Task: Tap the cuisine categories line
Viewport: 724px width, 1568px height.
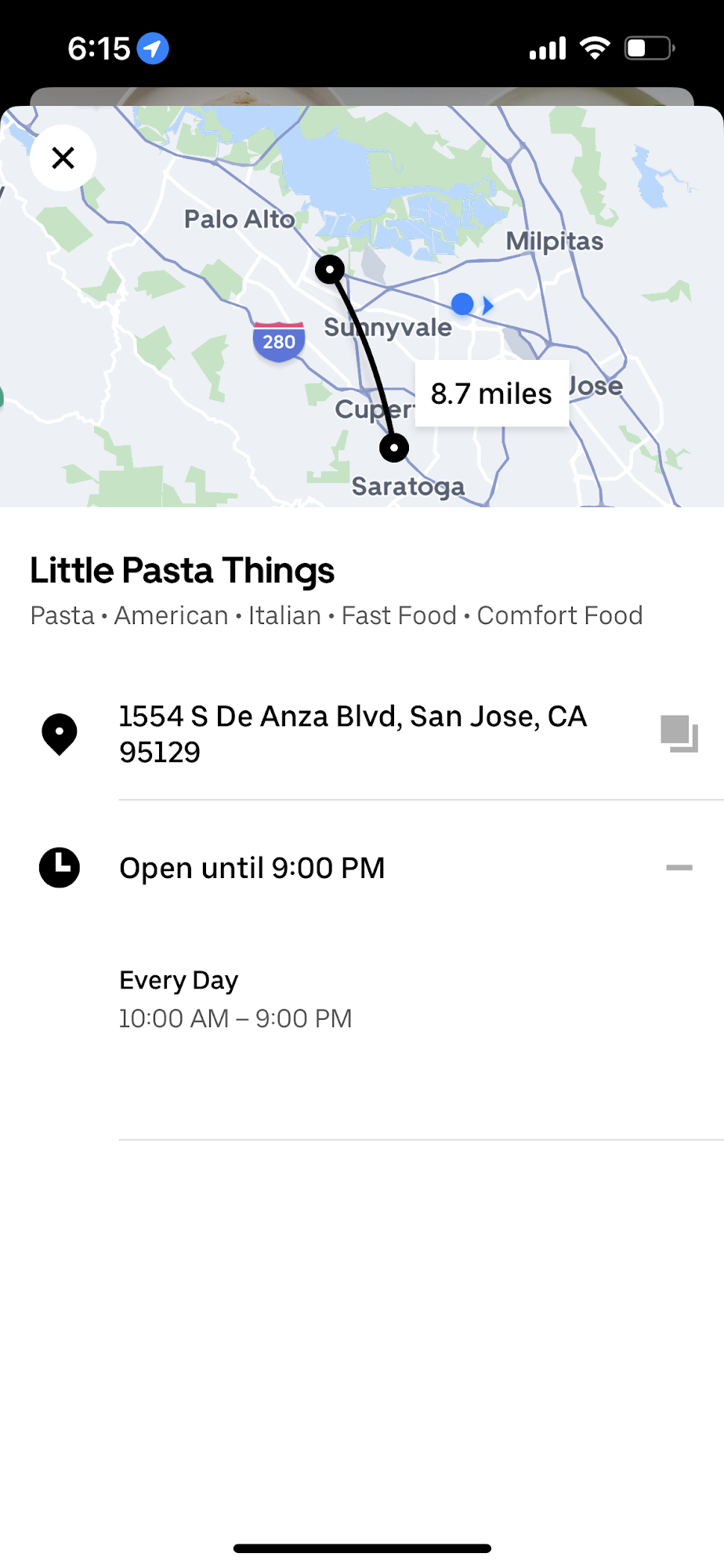Action: click(336, 615)
